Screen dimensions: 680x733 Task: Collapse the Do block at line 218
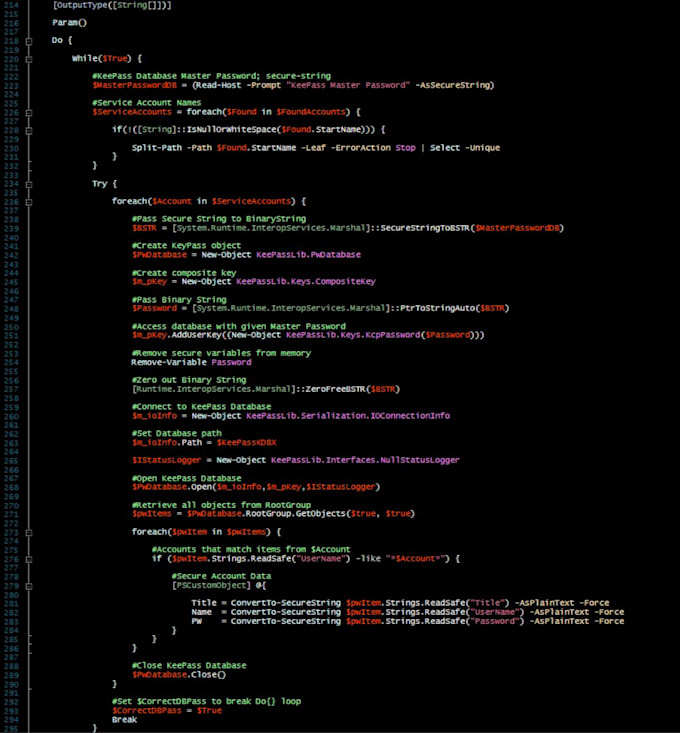click(29, 41)
